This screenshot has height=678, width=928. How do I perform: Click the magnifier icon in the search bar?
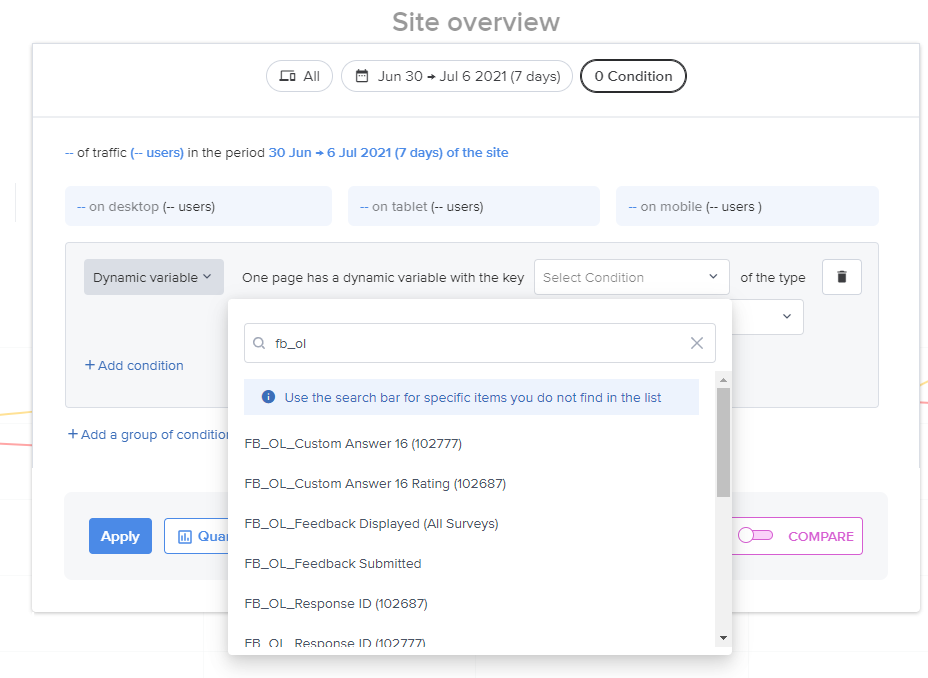[x=259, y=343]
